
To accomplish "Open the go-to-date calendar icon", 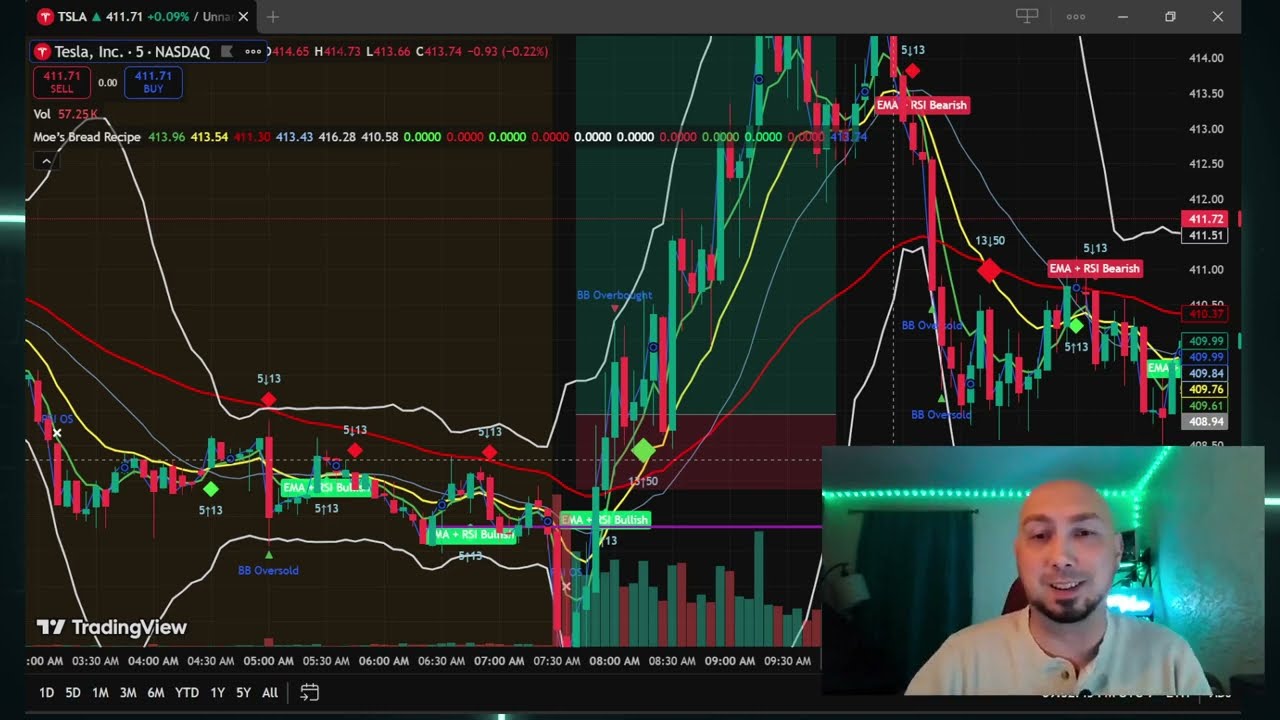I will (309, 692).
